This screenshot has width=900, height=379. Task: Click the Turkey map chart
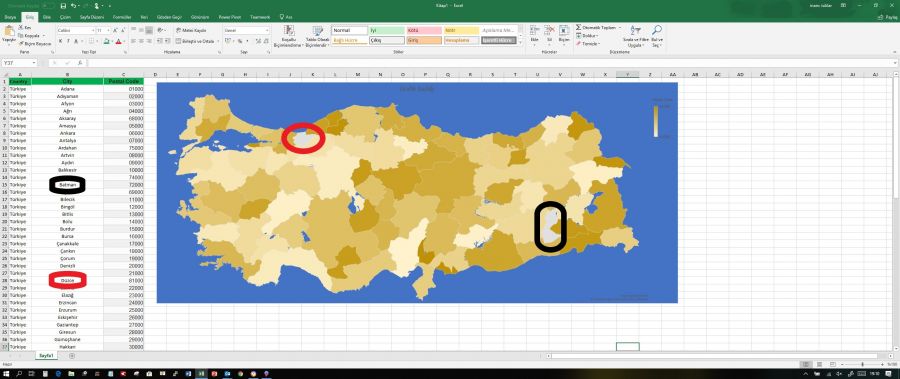pos(417,192)
